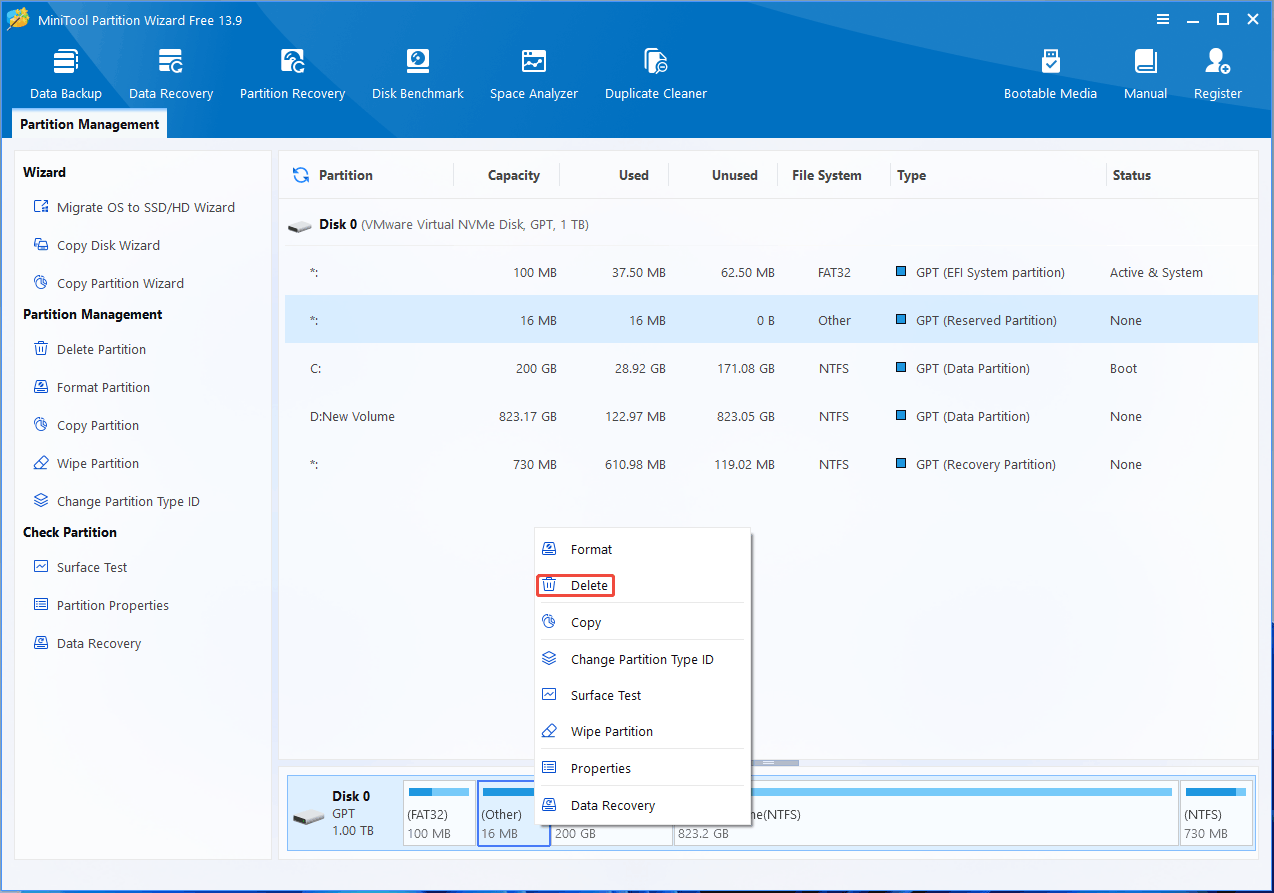The image size is (1274, 893).
Task: Open Data Recovery from top toolbar
Action: (x=171, y=74)
